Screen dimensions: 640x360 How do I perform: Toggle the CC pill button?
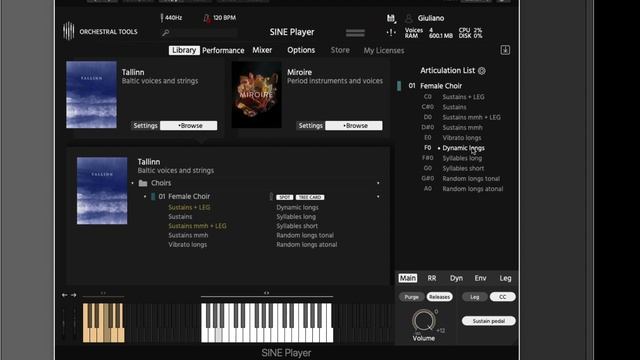tap(502, 297)
